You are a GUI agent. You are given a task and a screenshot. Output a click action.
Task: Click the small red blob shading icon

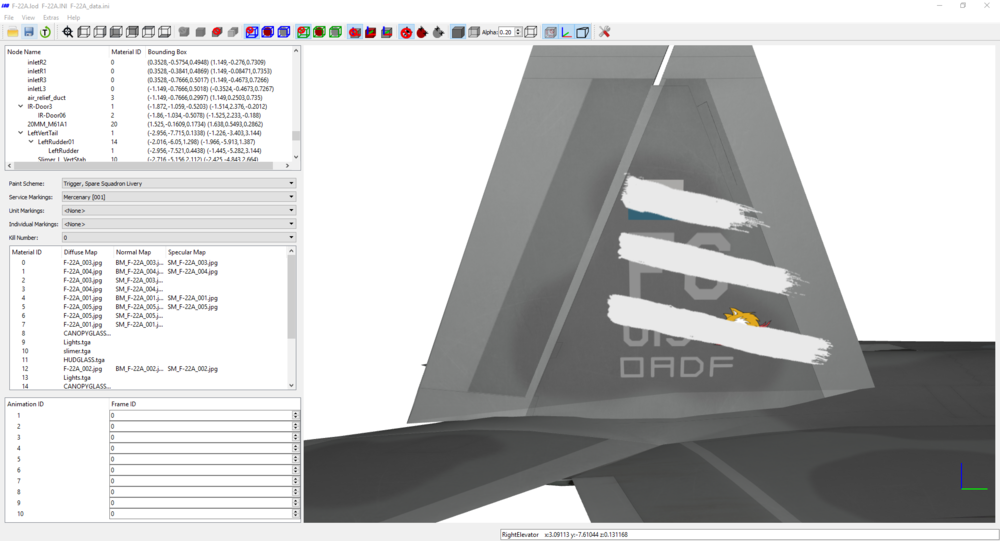point(217,32)
